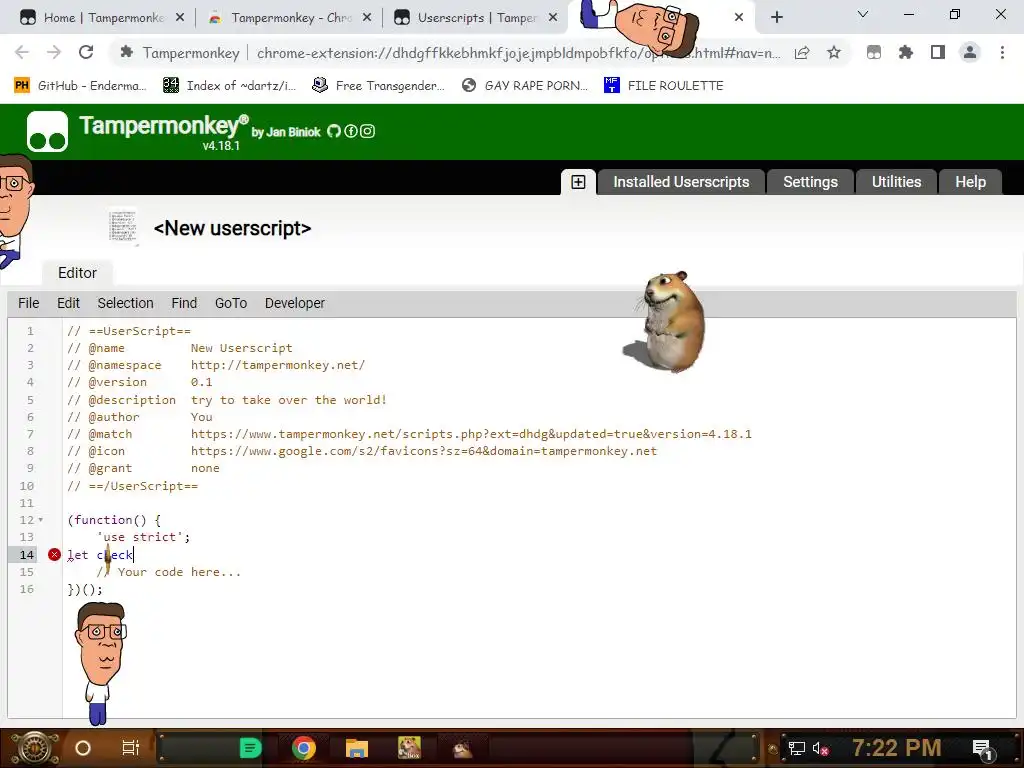Bookmark this page with the star icon
This screenshot has width=1024, height=768.
click(x=834, y=53)
